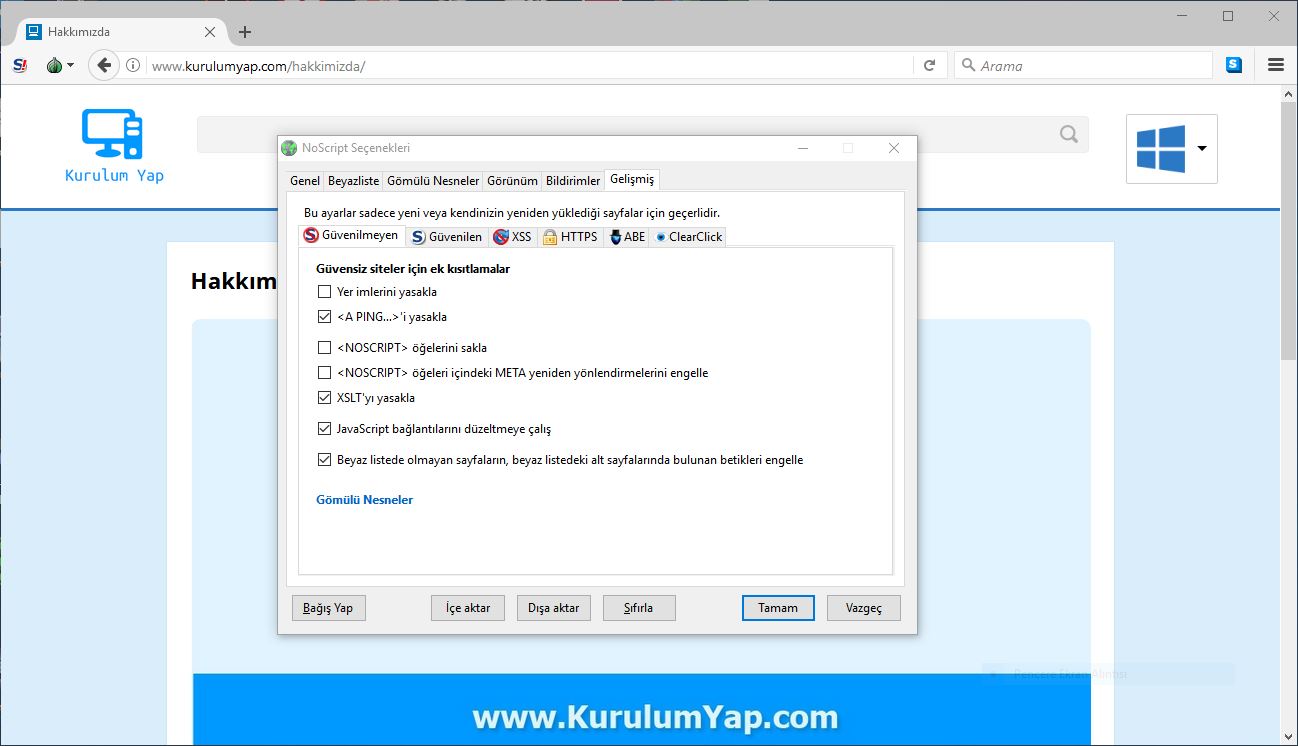
Task: Click the blue S addon icon near menu
Action: pyautogui.click(x=1234, y=65)
